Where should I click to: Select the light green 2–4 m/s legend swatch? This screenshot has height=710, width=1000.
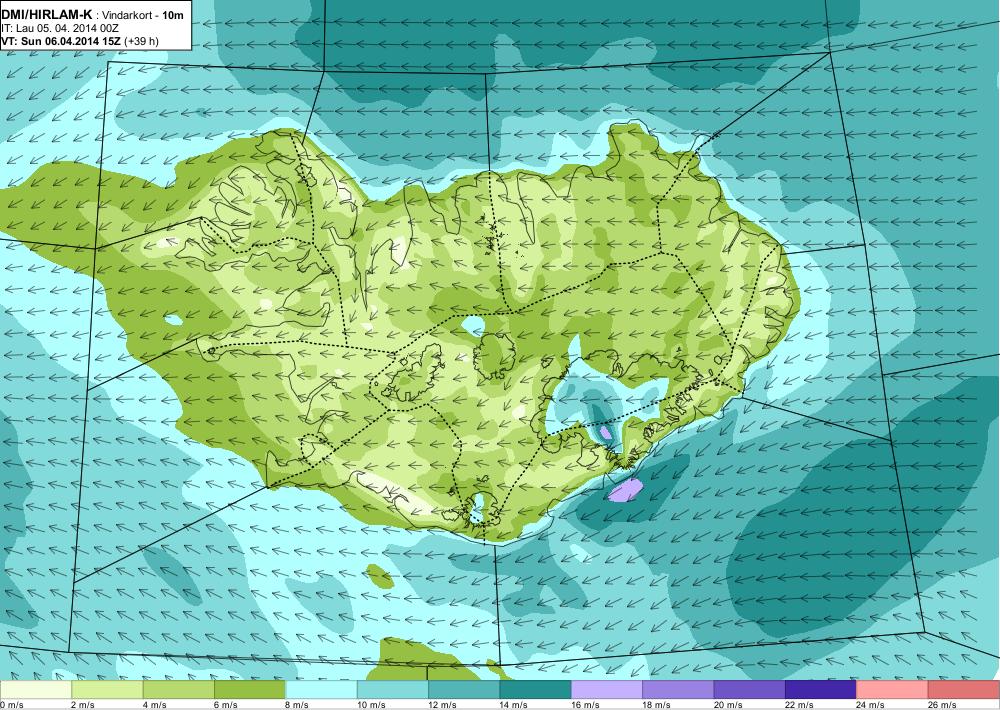[x=107, y=690]
